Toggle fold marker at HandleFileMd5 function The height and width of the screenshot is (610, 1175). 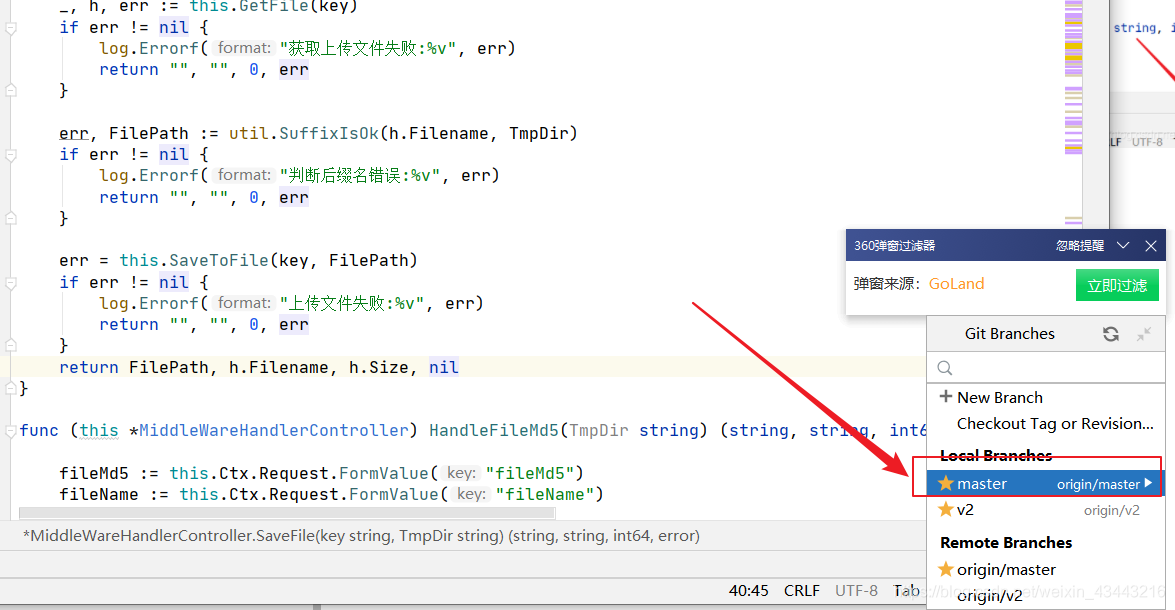click(10, 431)
